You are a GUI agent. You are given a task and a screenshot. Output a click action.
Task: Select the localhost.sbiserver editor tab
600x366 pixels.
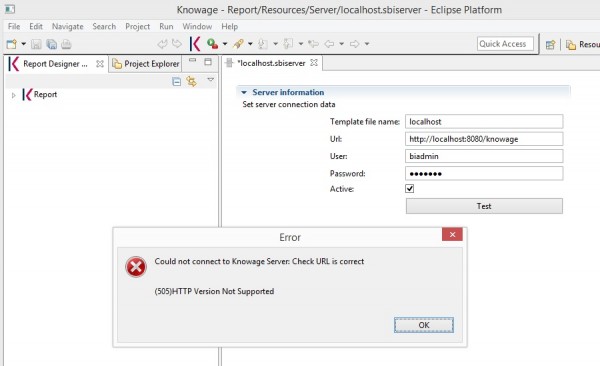(271, 63)
